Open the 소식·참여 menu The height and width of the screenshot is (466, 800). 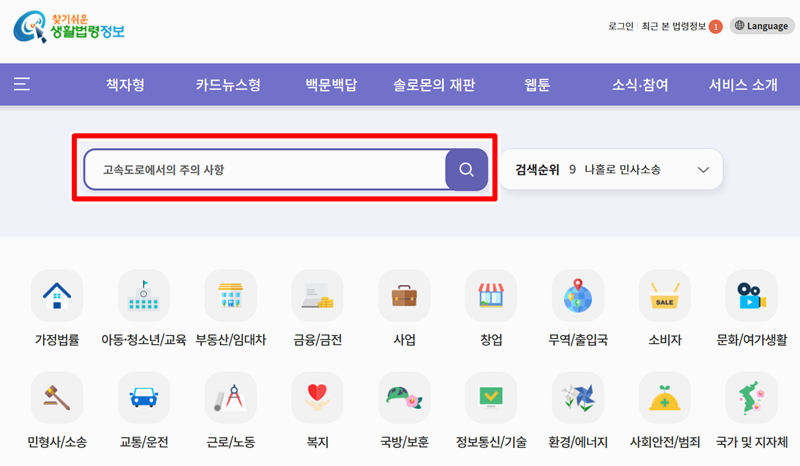[640, 85]
